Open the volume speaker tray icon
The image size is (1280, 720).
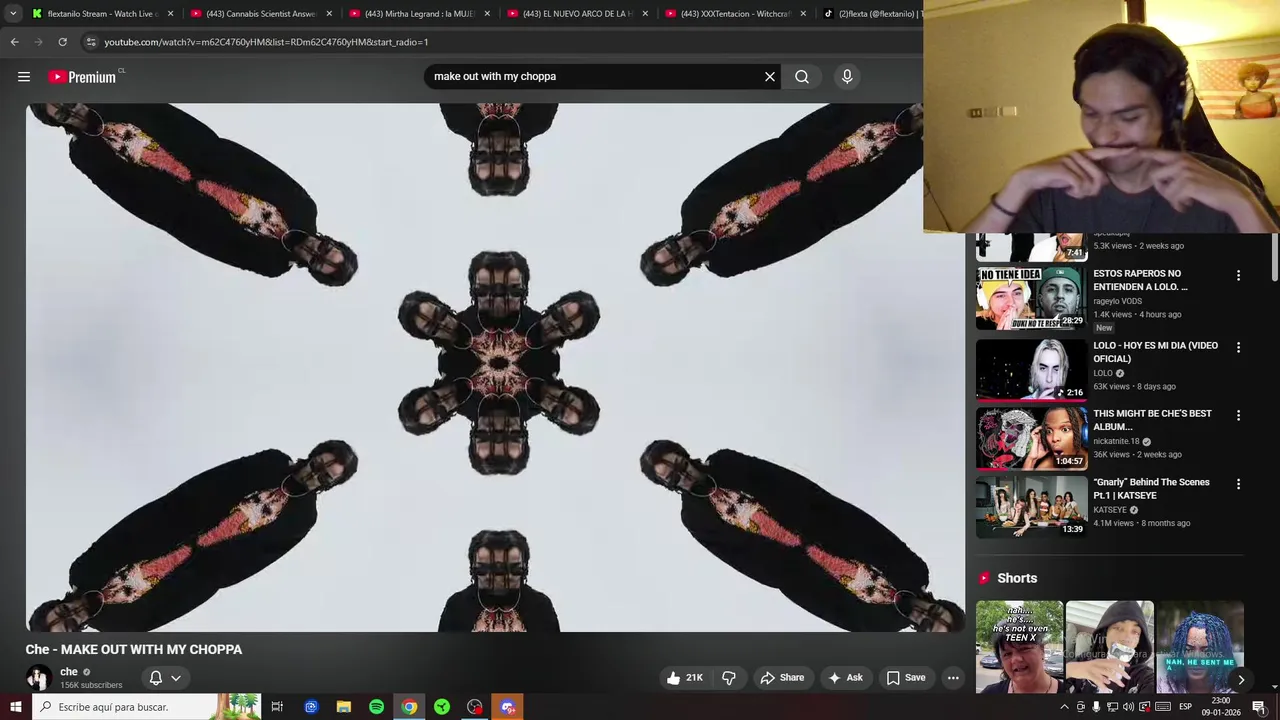(1128, 707)
